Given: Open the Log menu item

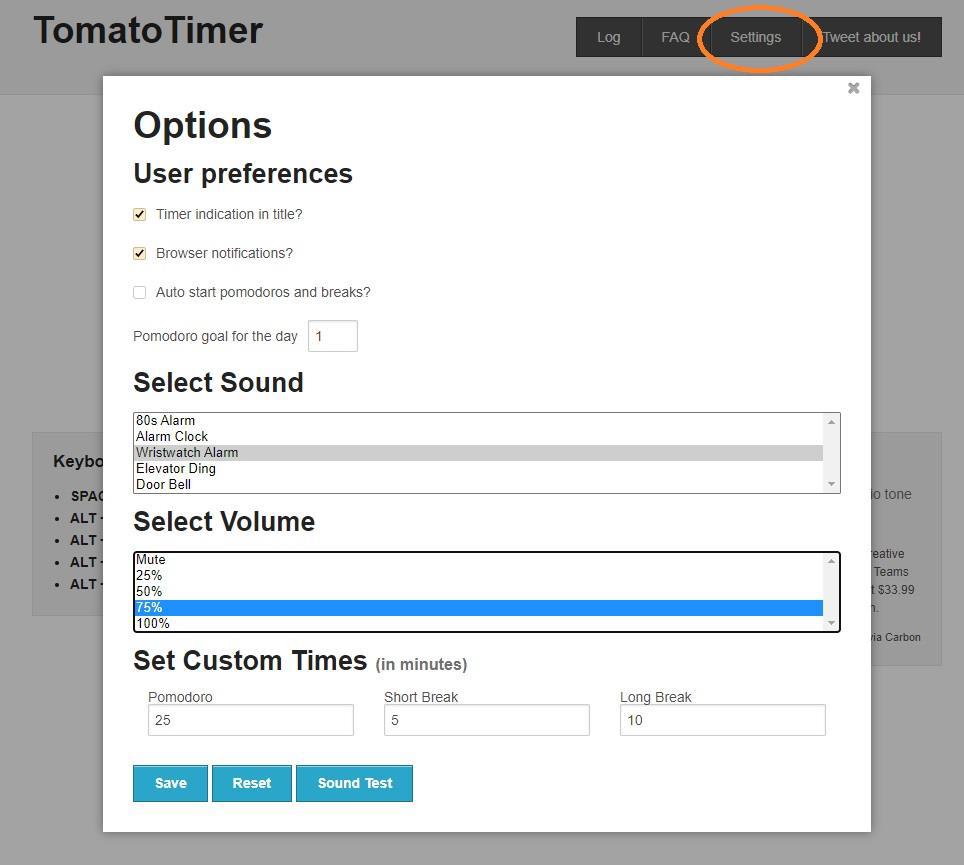Looking at the screenshot, I should tap(608, 37).
